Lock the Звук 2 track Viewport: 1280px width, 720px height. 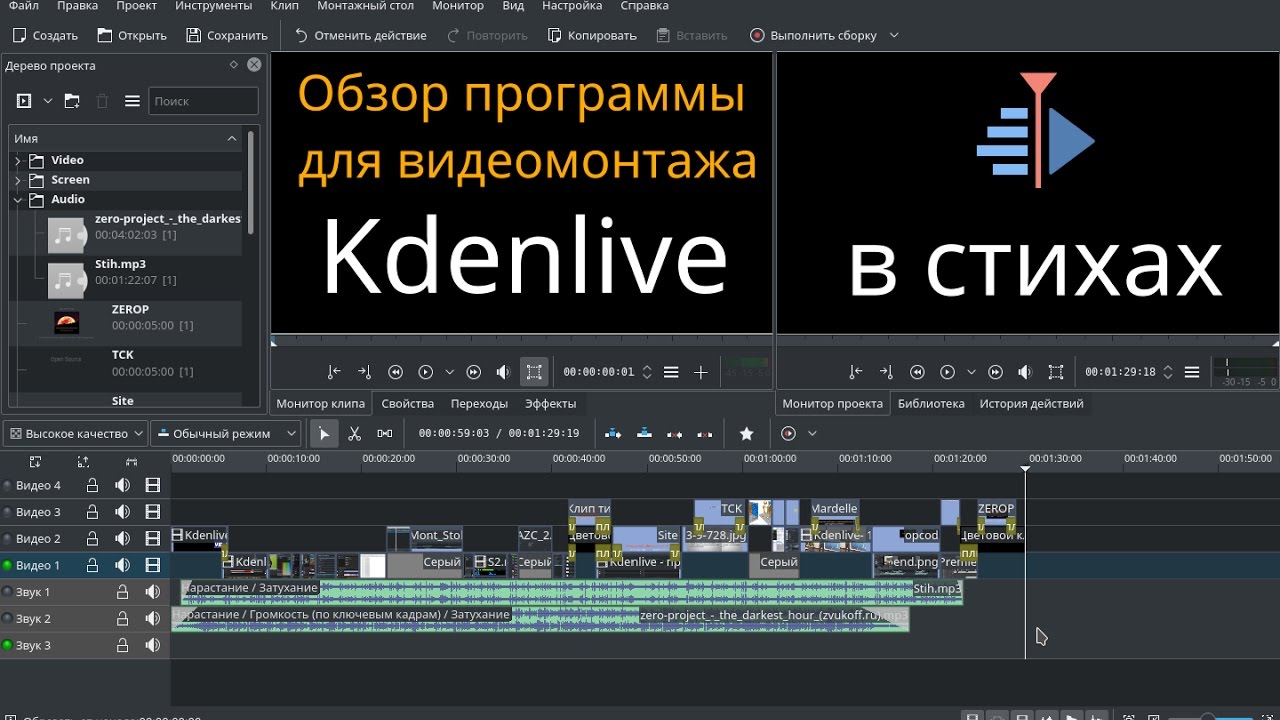pyautogui.click(x=122, y=619)
